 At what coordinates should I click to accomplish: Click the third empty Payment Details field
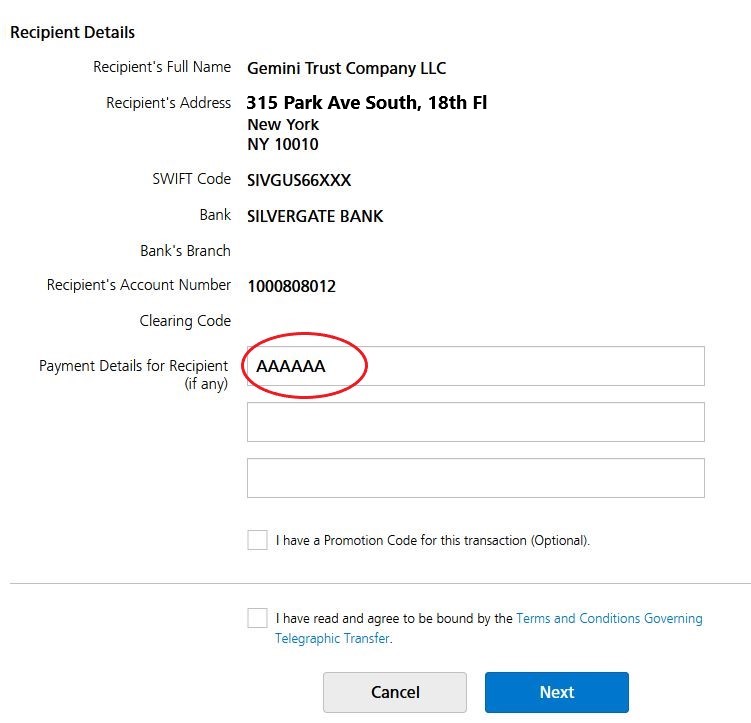(475, 478)
